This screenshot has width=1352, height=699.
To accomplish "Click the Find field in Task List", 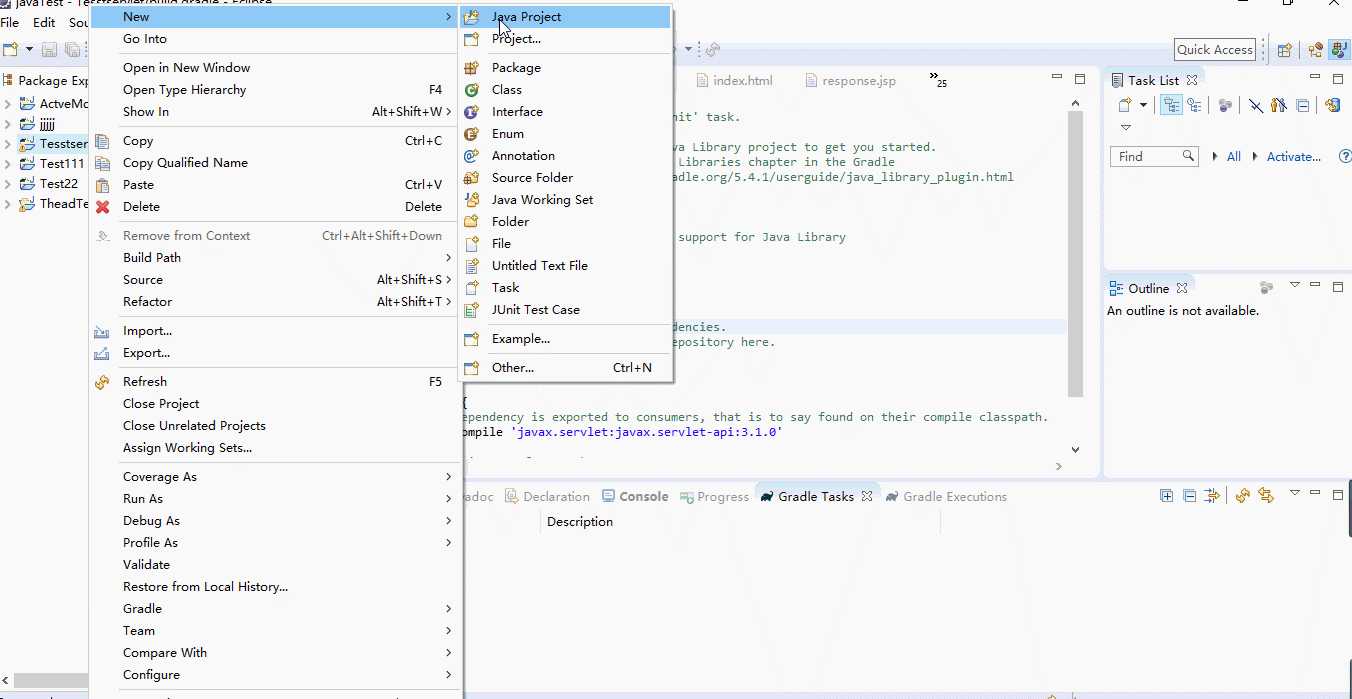I will (x=1154, y=156).
